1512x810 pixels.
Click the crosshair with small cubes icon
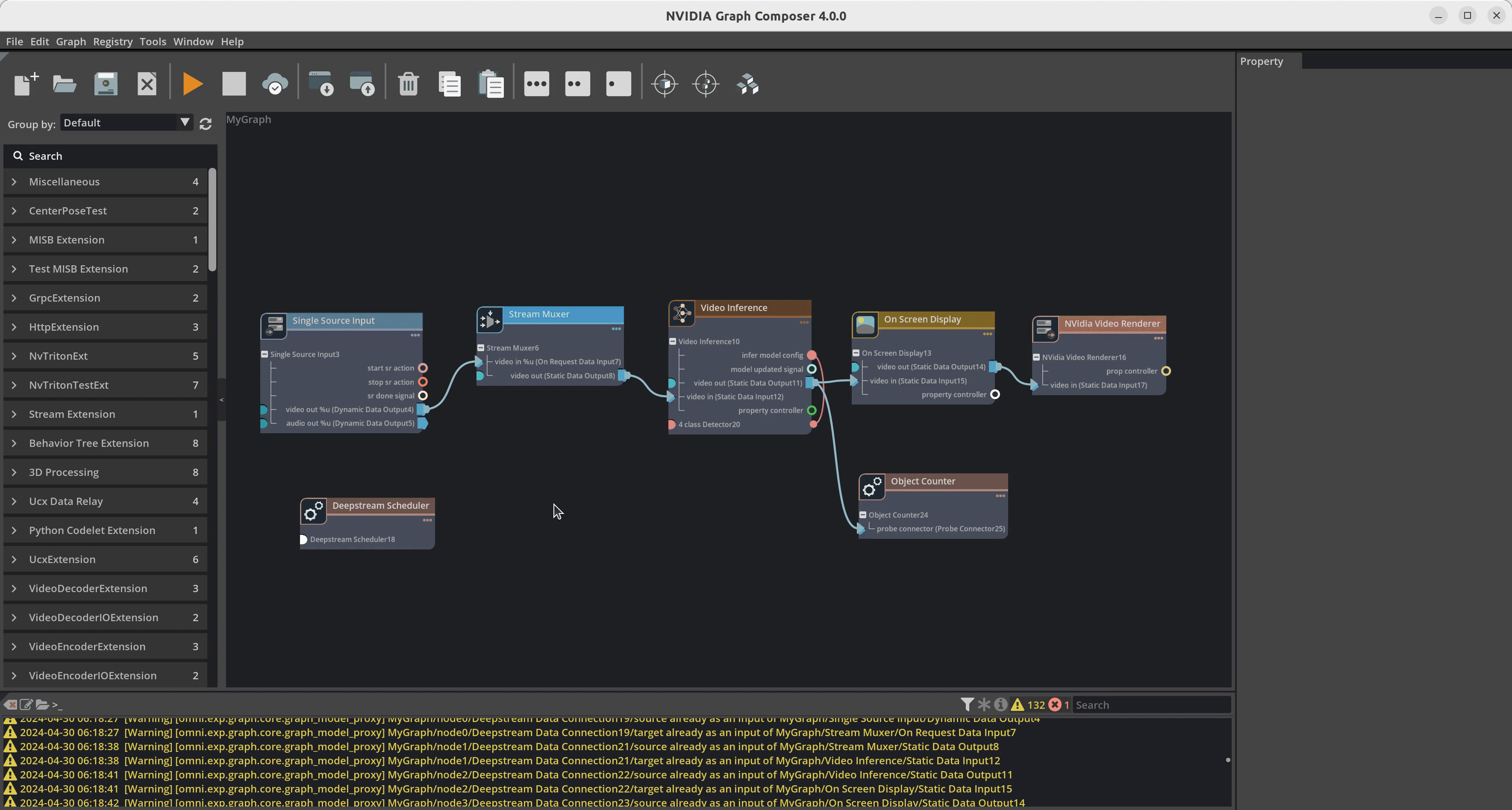(706, 84)
